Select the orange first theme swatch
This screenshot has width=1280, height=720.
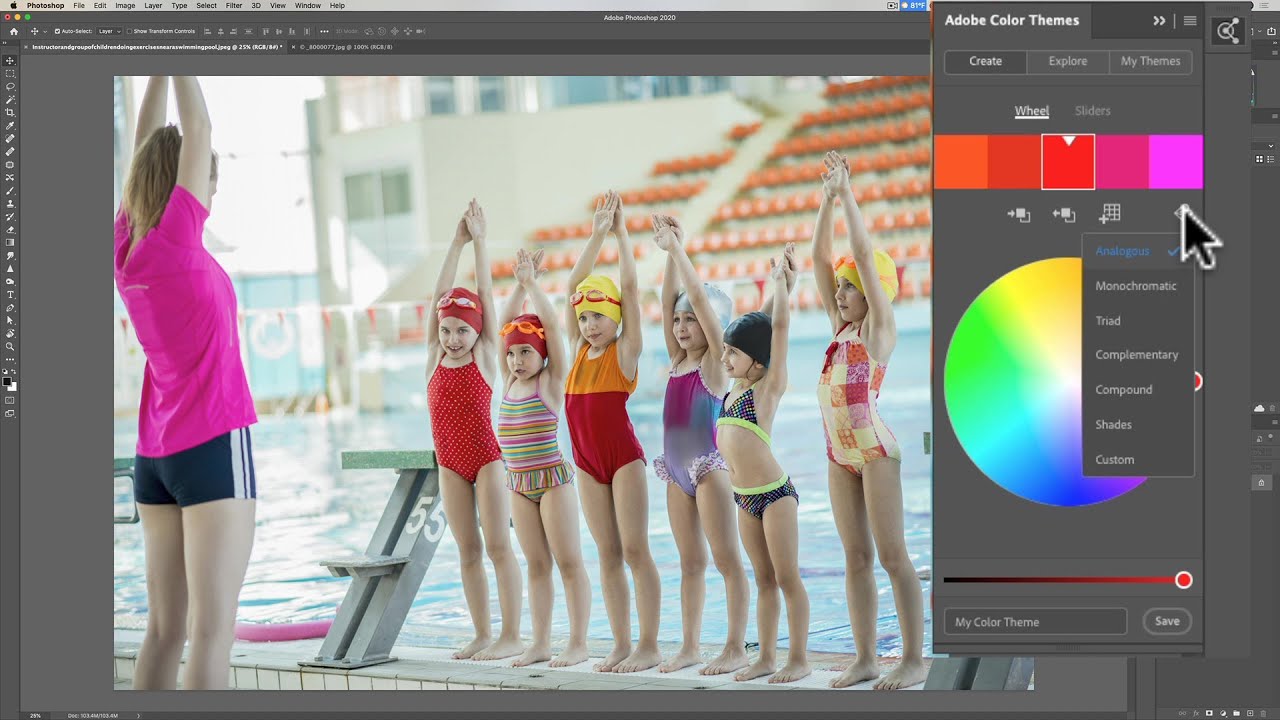point(961,162)
